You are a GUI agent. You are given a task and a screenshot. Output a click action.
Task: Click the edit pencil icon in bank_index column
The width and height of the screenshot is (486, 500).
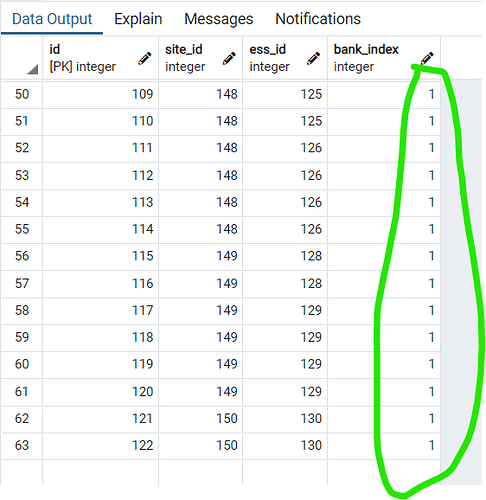427,58
